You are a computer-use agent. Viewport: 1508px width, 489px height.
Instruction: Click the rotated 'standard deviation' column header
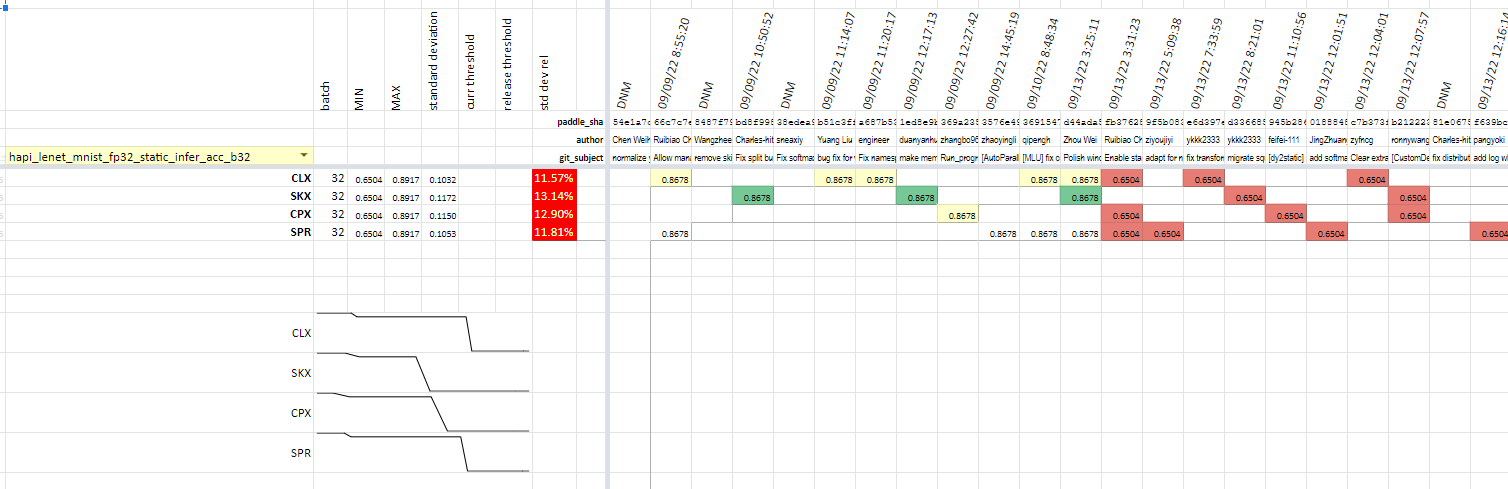click(x=435, y=61)
